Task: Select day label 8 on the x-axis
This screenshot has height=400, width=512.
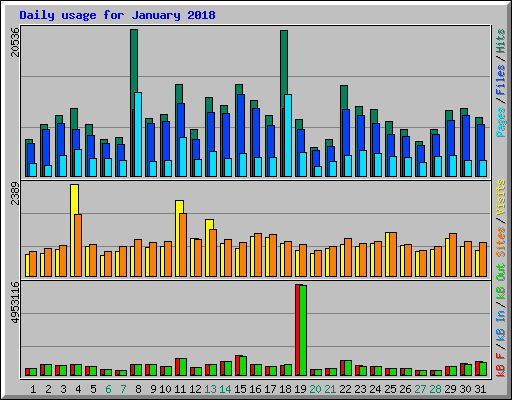Action: (138, 389)
